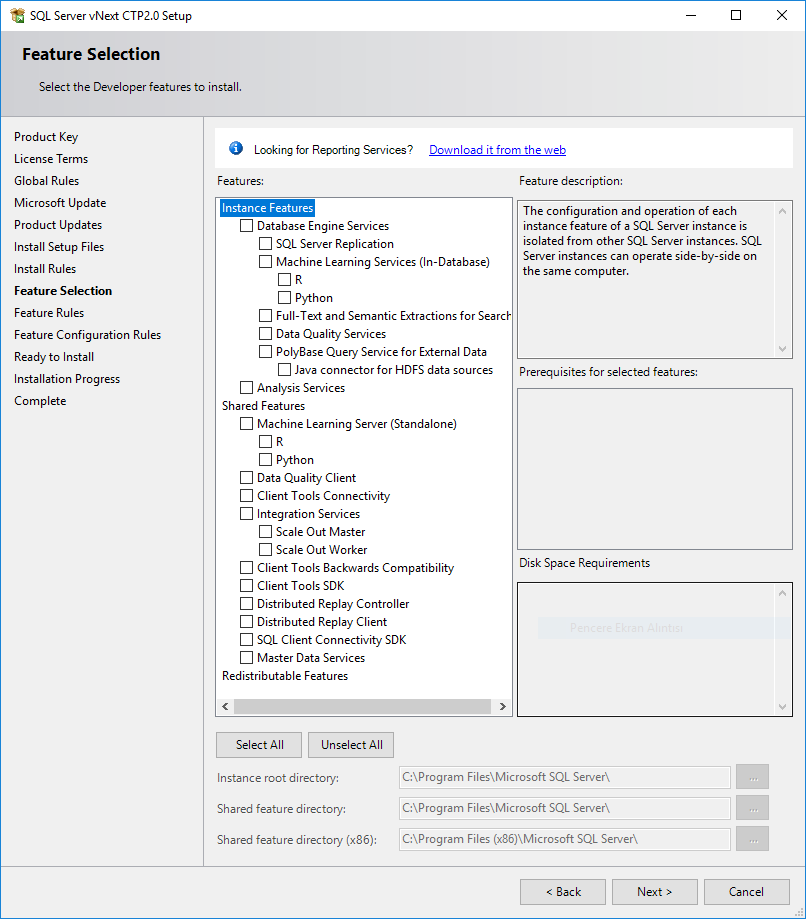Check PolyBase Query Service for External Data
This screenshot has height=919, width=806.
265,351
